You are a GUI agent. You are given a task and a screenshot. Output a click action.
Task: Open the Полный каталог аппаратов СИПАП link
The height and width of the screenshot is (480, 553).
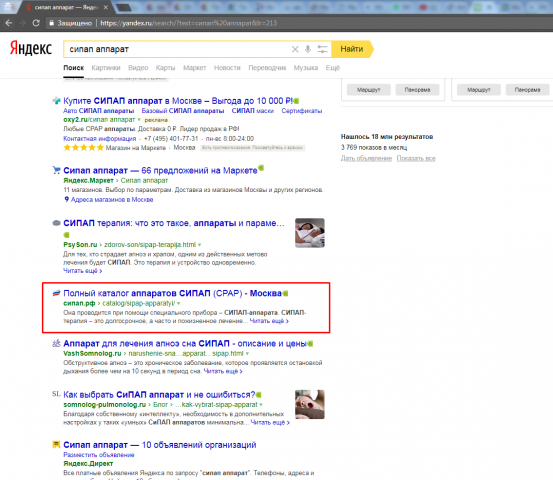(x=172, y=293)
